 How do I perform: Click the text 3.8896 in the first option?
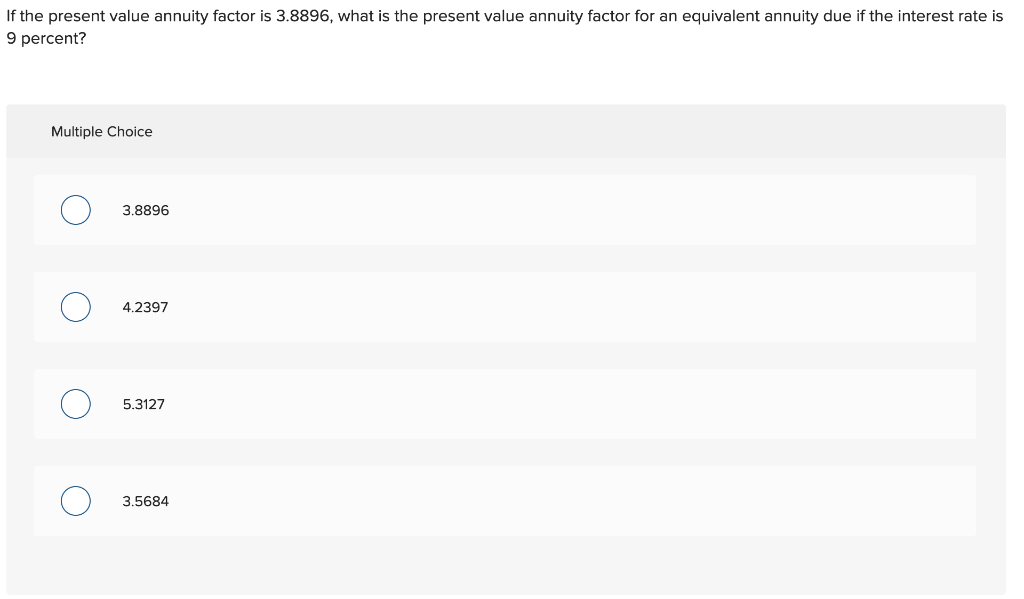pos(145,210)
